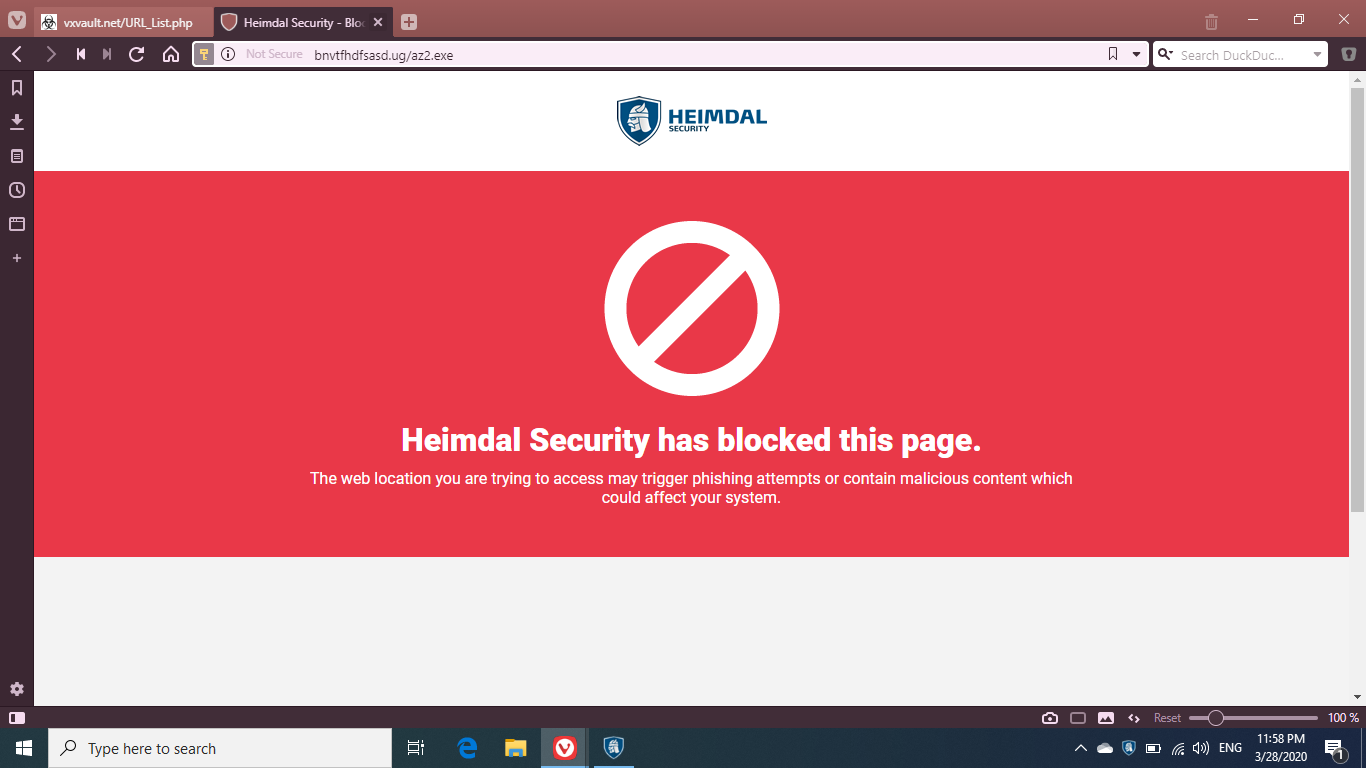Open the search engine selector dropdown
This screenshot has width=1366, height=768.
[x=1165, y=54]
